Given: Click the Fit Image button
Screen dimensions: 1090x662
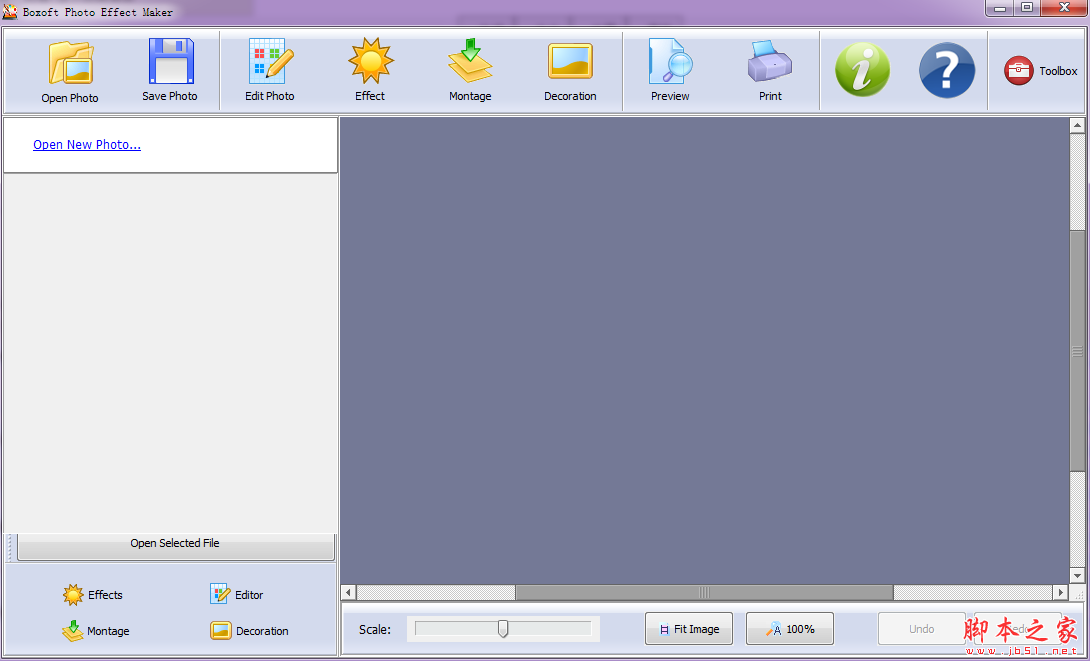Looking at the screenshot, I should (689, 629).
